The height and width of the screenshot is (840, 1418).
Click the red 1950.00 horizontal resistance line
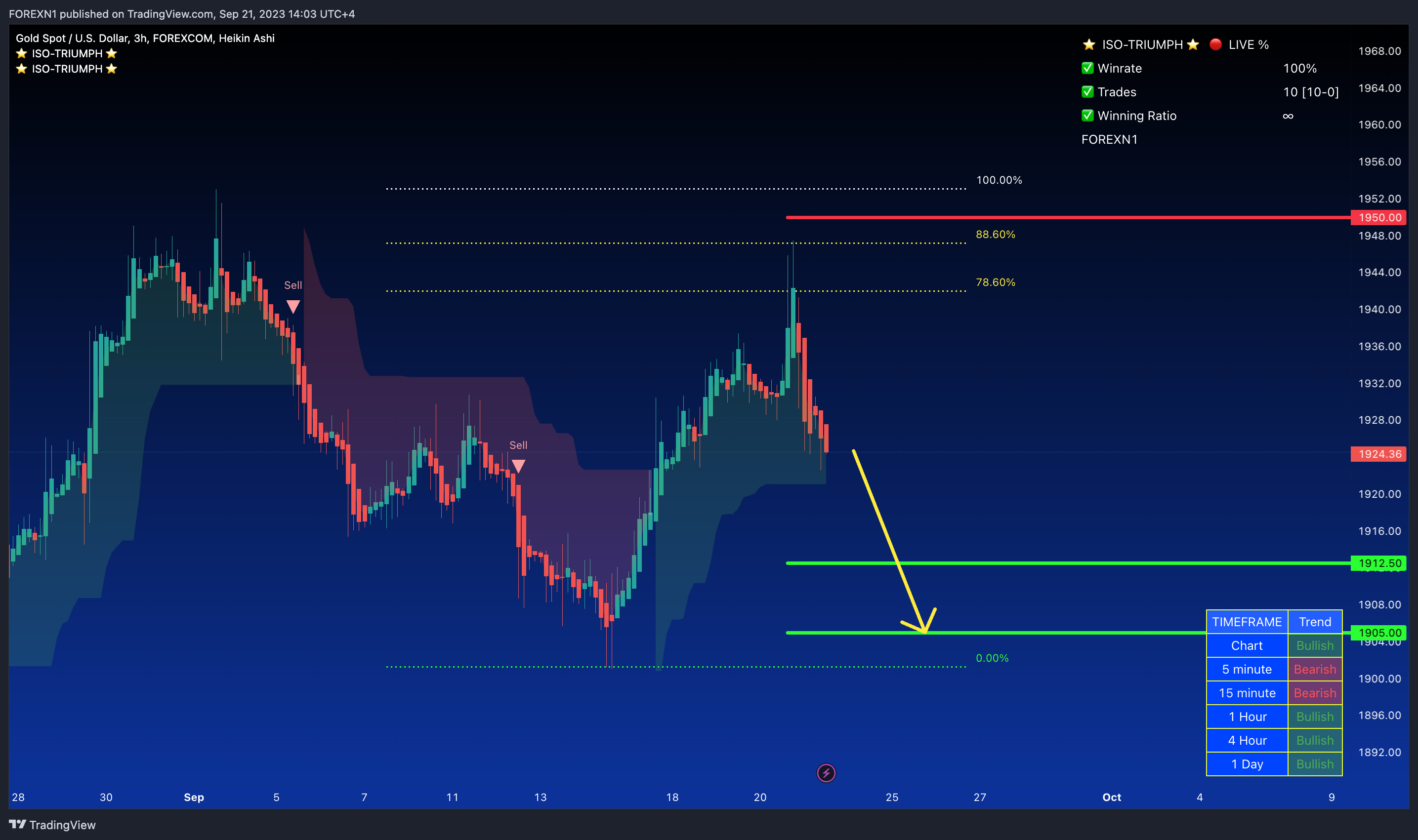coord(1068,217)
